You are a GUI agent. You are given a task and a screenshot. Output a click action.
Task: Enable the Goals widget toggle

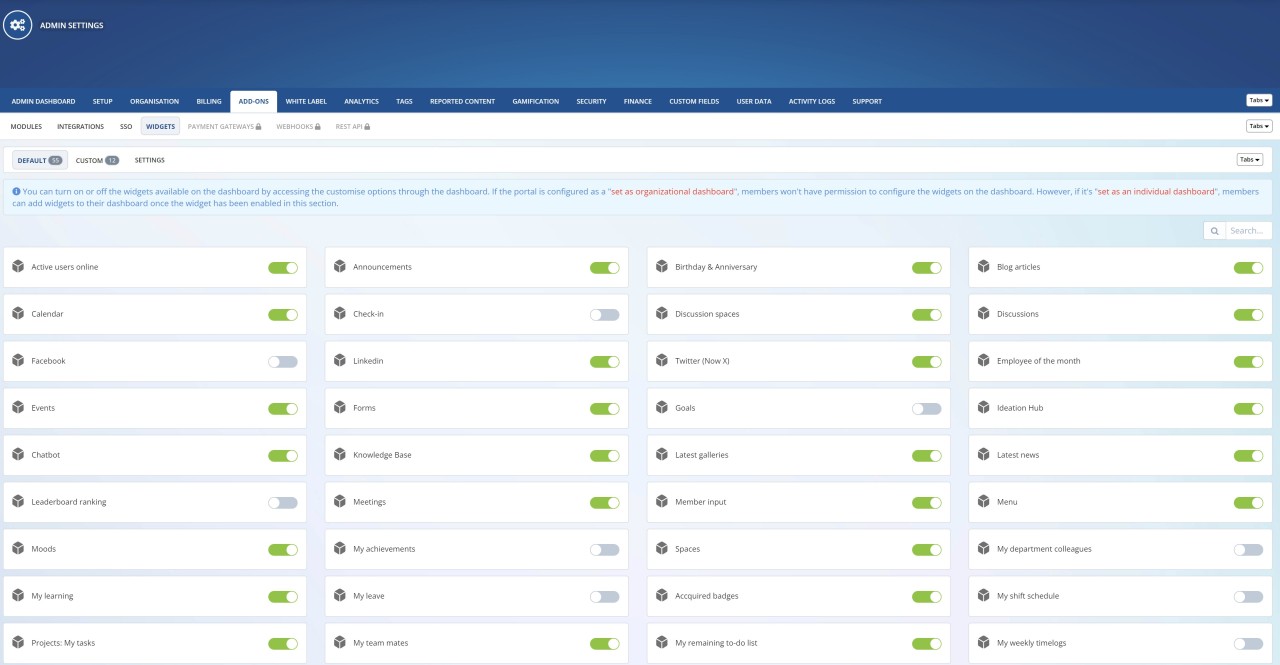926,408
